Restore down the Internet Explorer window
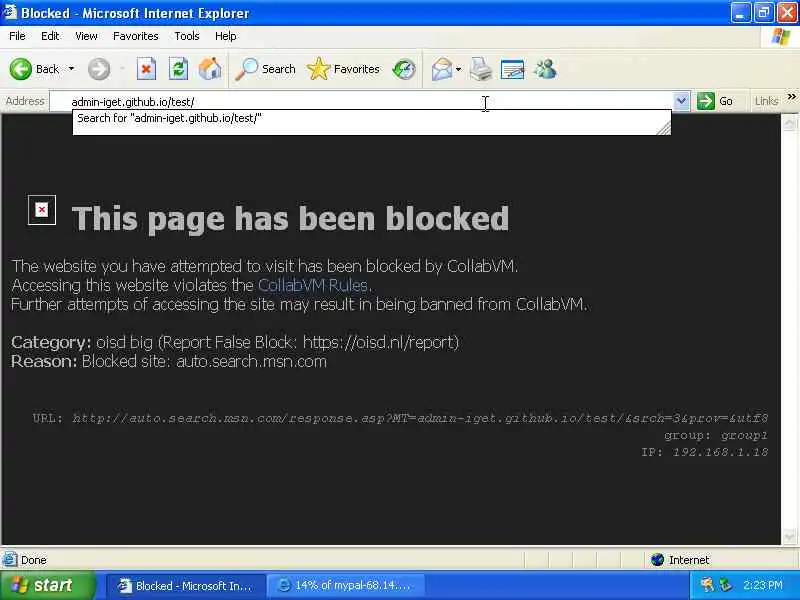 coord(763,12)
